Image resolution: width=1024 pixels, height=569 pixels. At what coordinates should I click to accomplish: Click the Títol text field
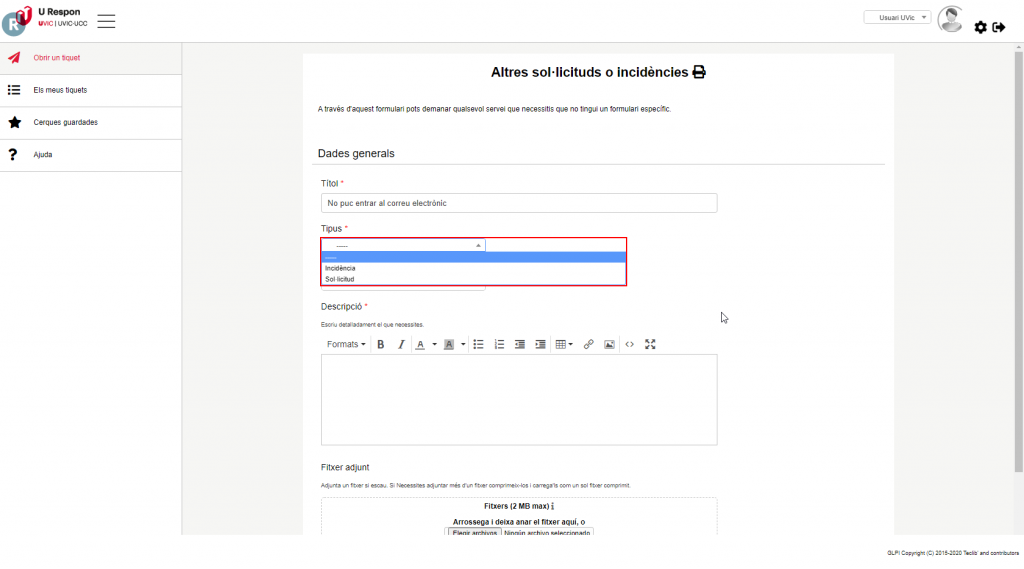tap(518, 203)
